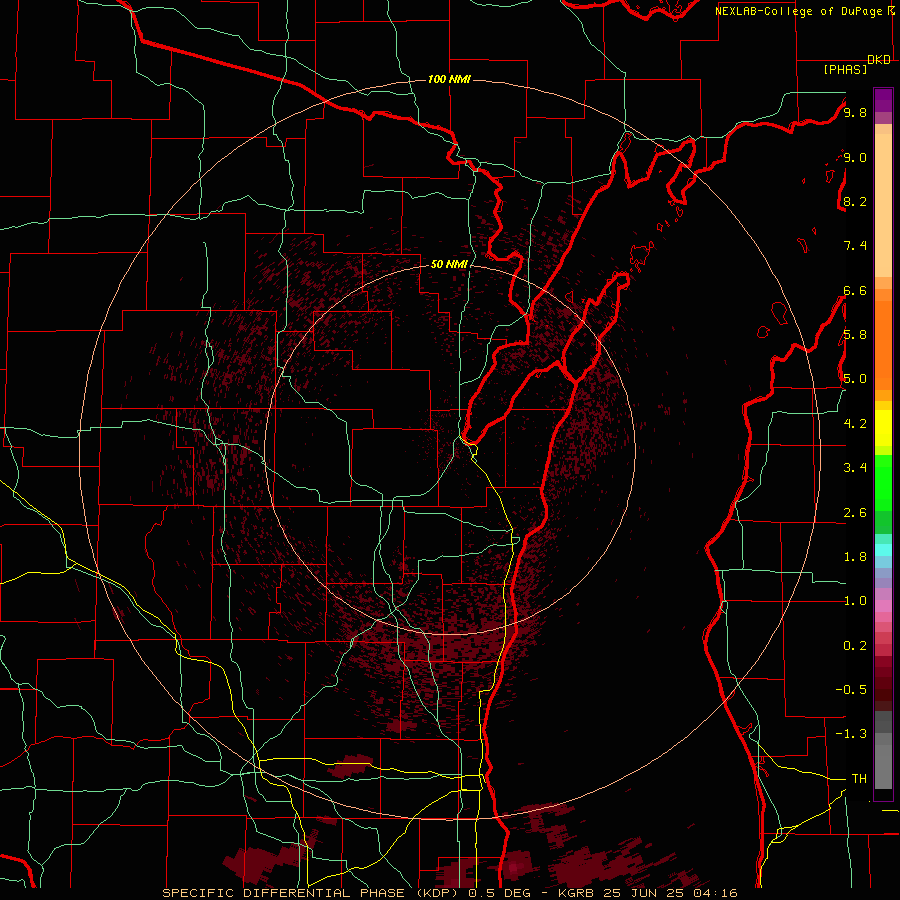Click the bright green segment of the color bar
The image size is (900, 900).
click(x=883, y=482)
